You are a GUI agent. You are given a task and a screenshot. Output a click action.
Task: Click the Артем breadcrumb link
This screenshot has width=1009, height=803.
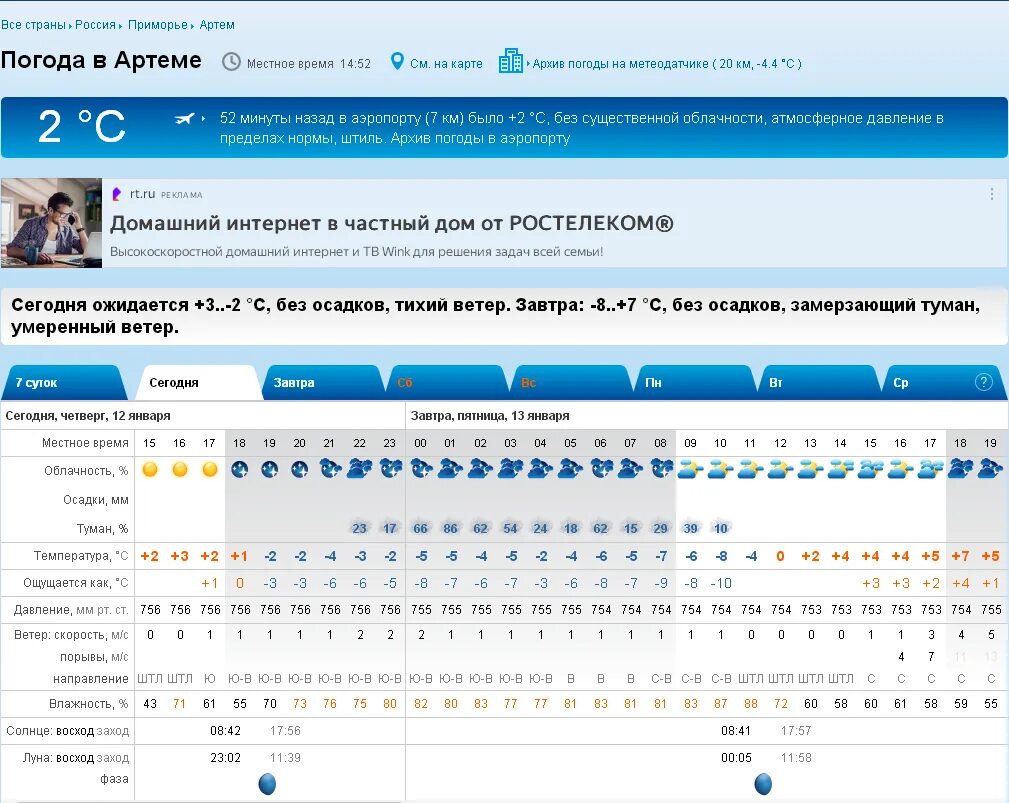coord(217,24)
